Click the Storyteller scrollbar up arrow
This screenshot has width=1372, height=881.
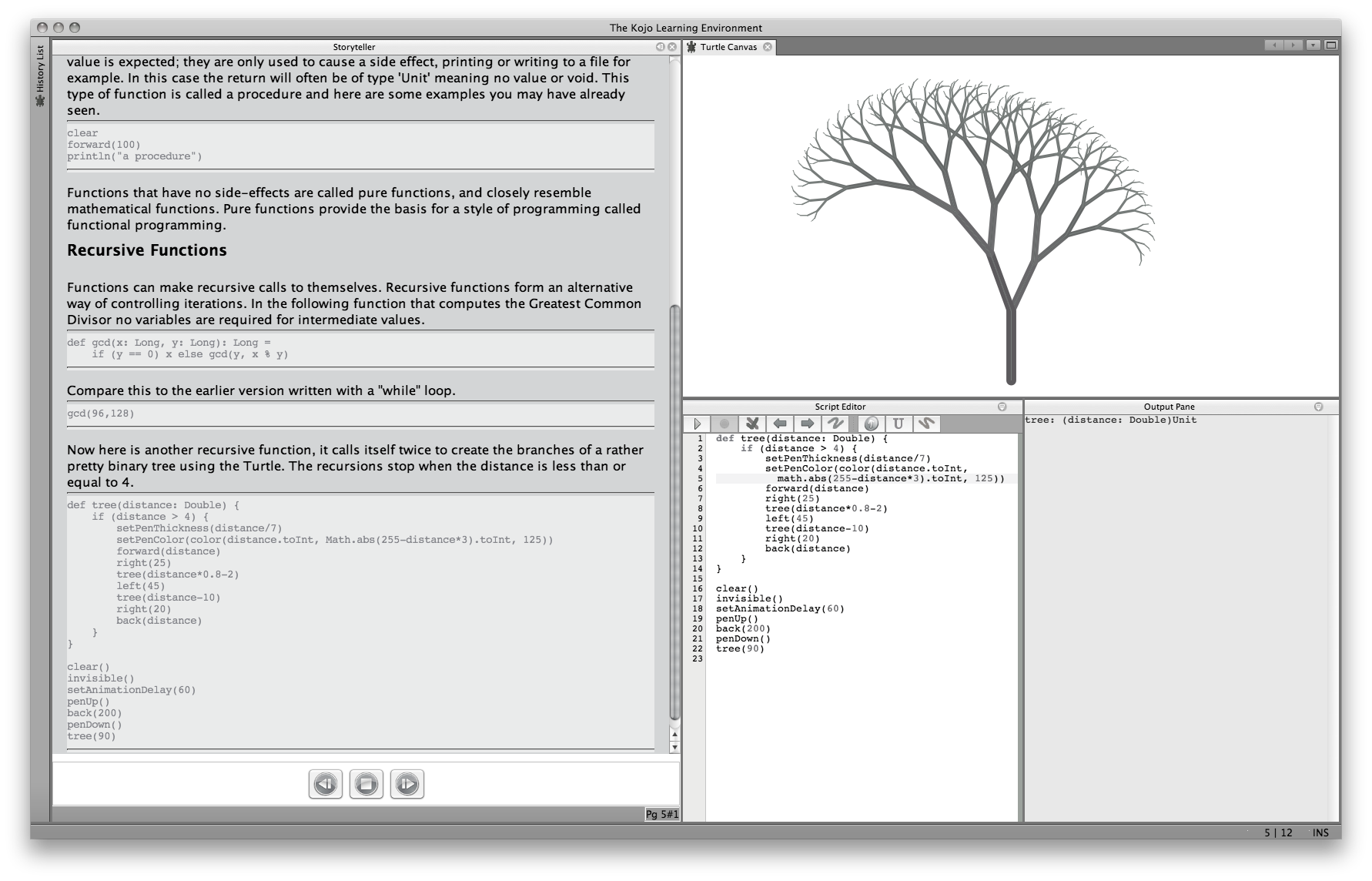[675, 735]
